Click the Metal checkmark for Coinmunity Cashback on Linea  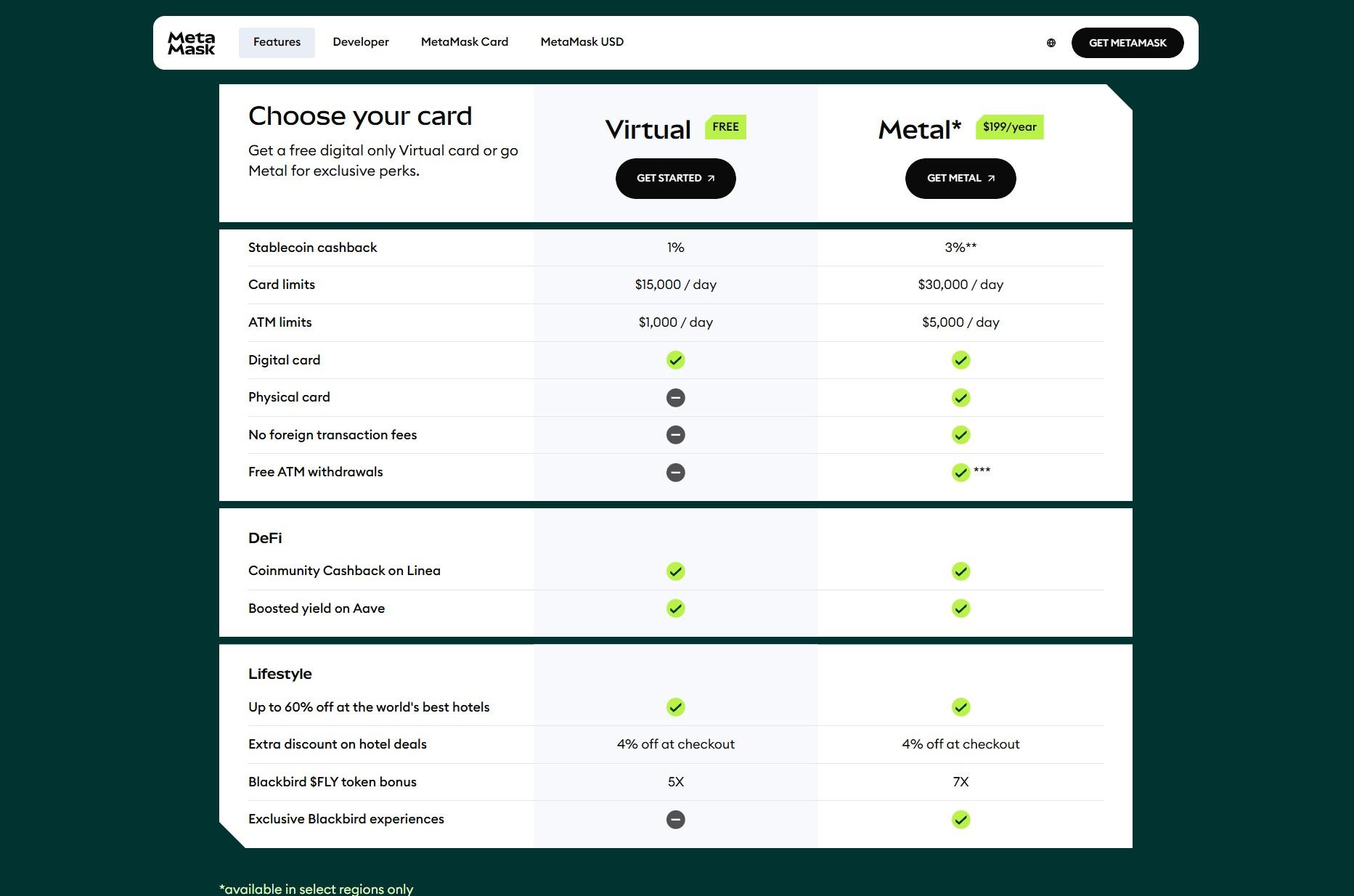click(960, 571)
